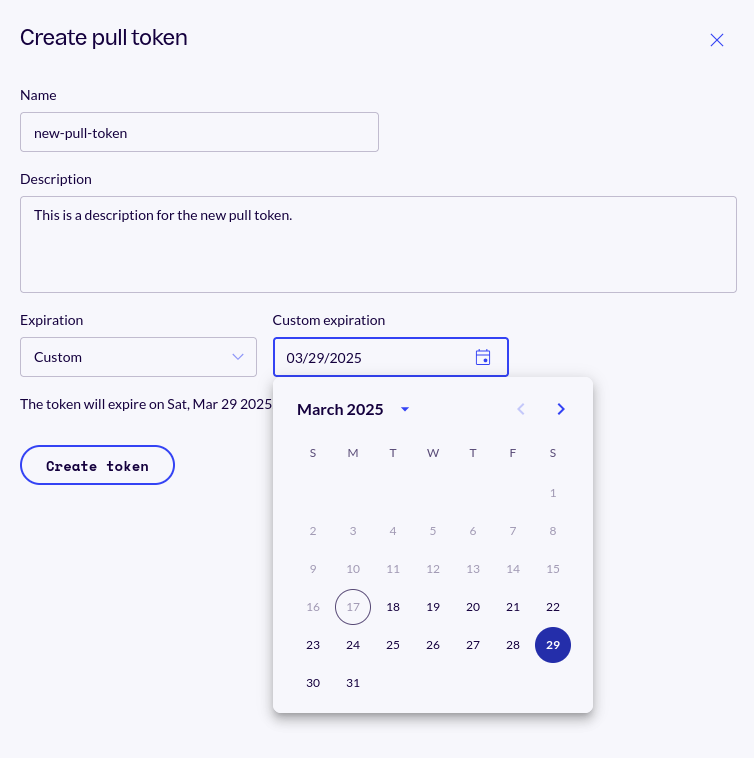Select March 20 in the date picker
This screenshot has height=758, width=754.
click(x=473, y=607)
